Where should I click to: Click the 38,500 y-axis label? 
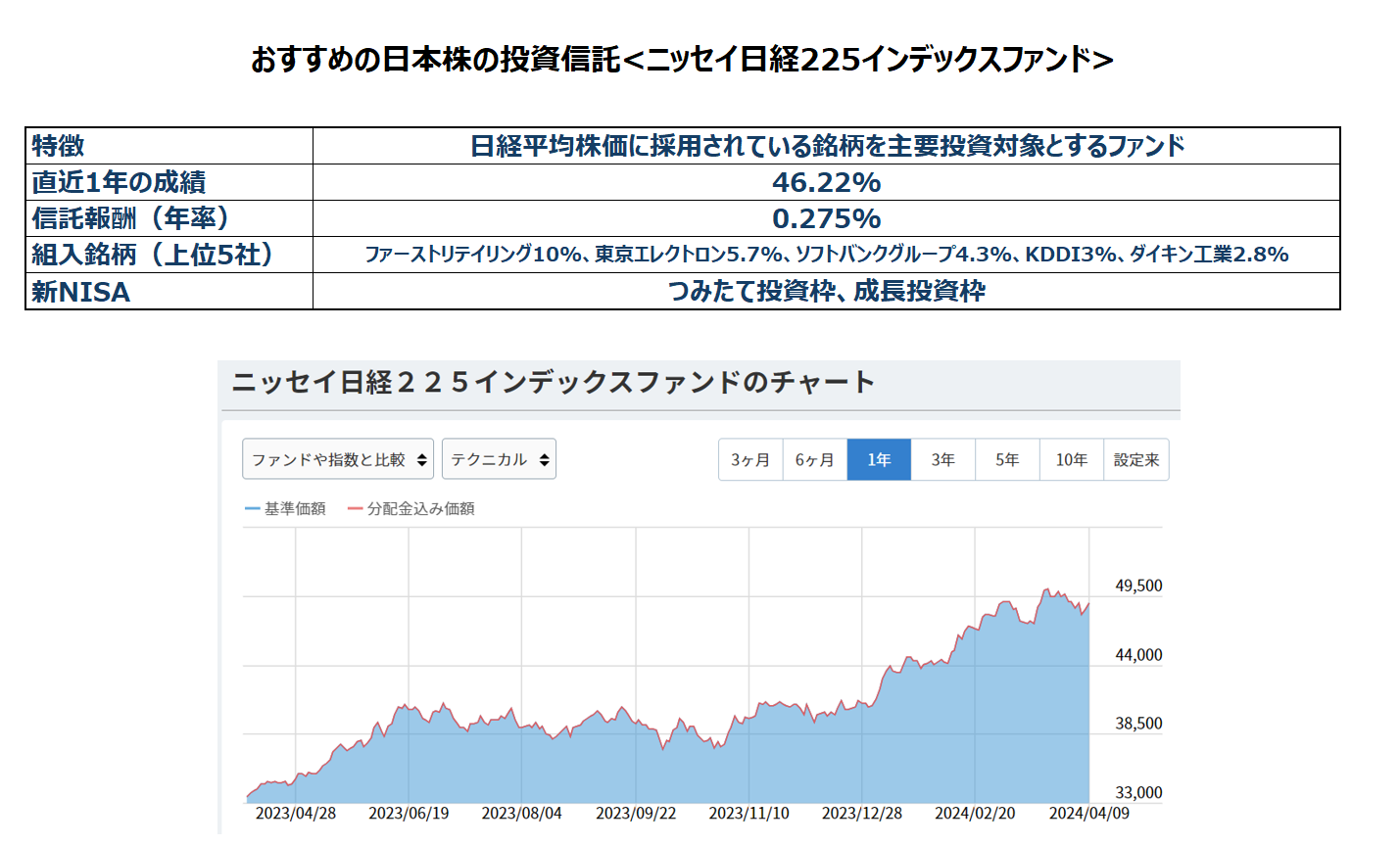point(1138,724)
